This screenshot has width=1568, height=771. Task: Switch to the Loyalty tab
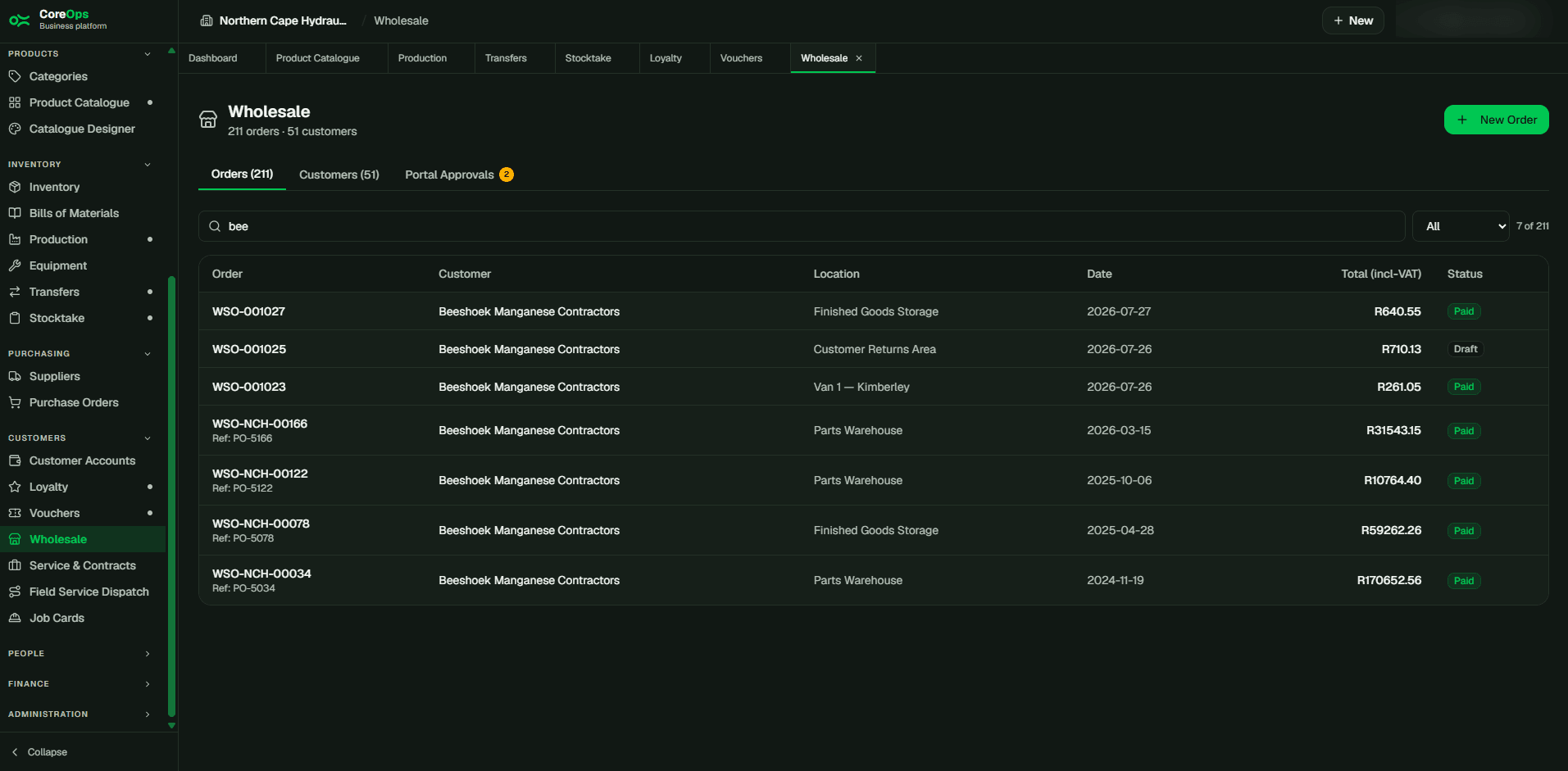click(666, 58)
